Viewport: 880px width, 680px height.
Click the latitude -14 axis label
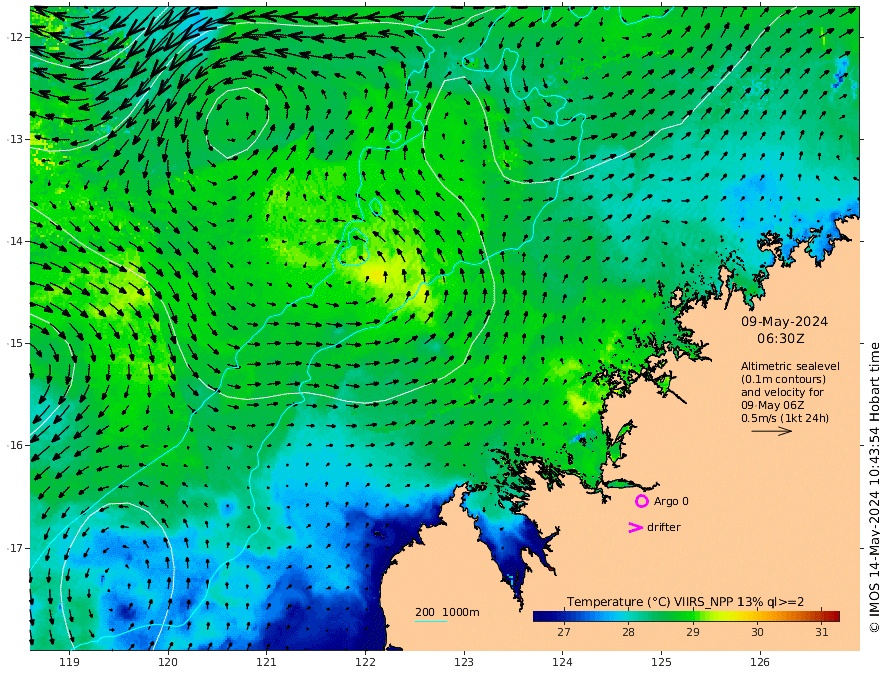15,241
